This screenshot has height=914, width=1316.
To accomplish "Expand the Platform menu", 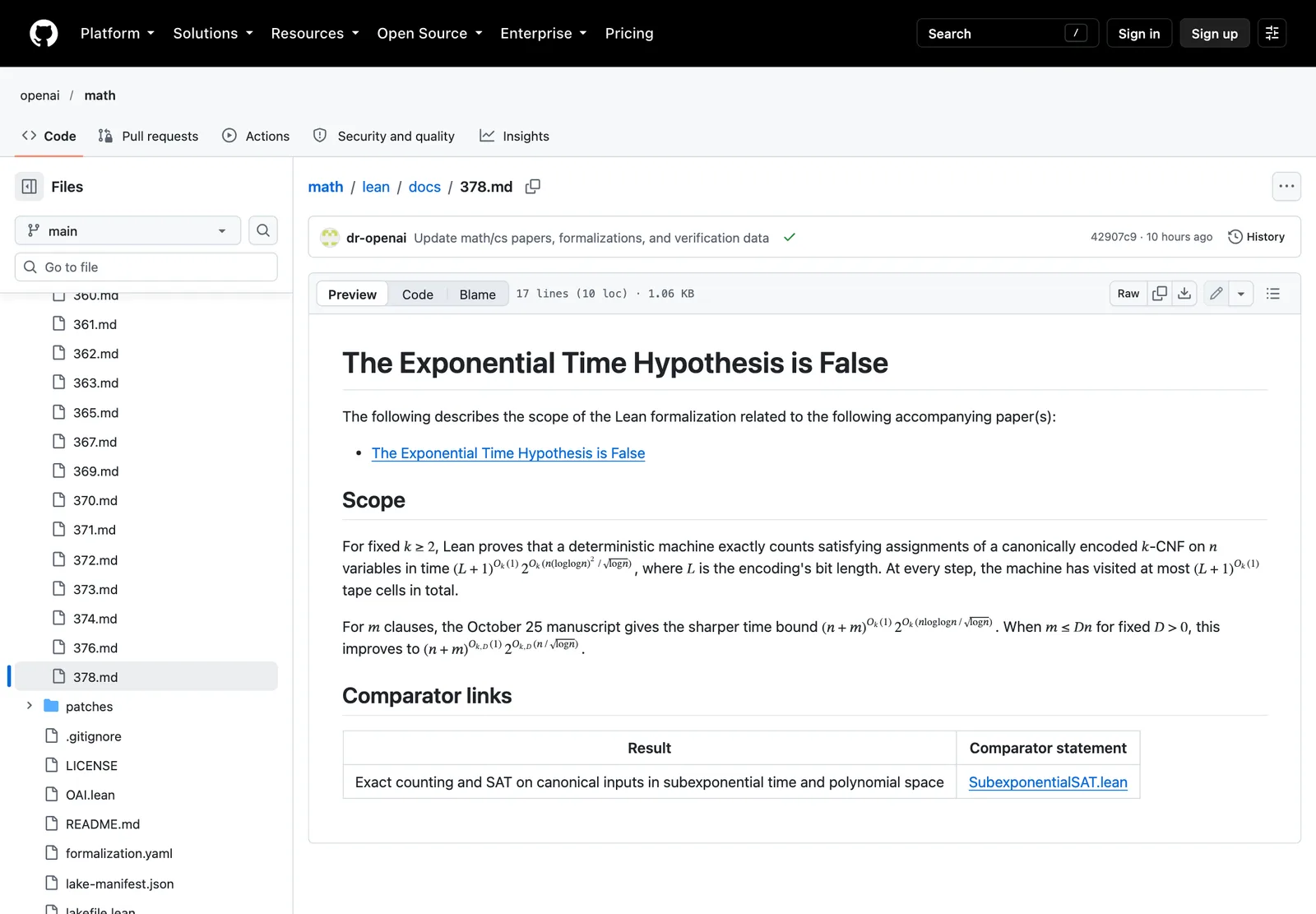I will [x=117, y=34].
